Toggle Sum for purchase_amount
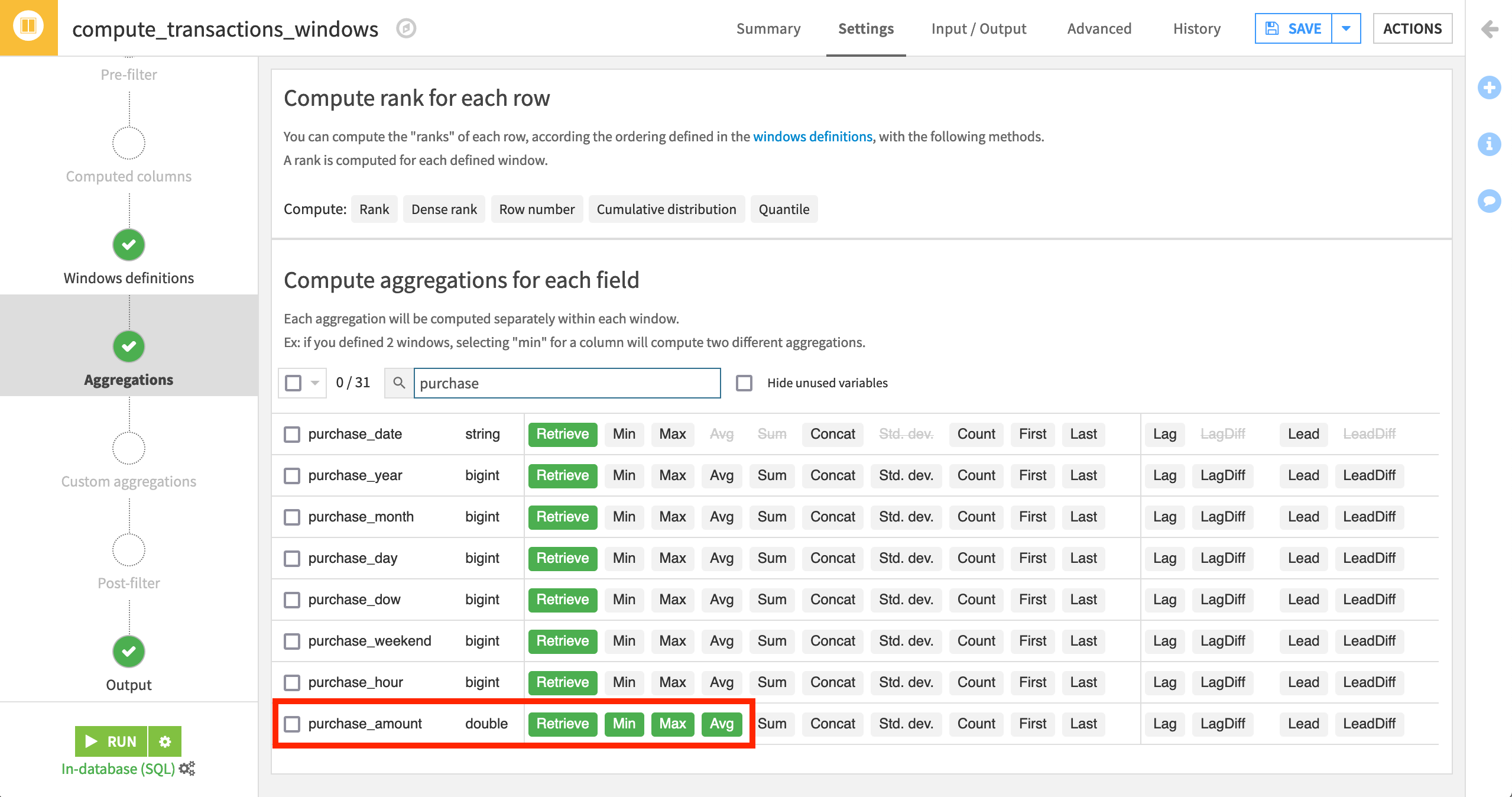 [x=772, y=724]
